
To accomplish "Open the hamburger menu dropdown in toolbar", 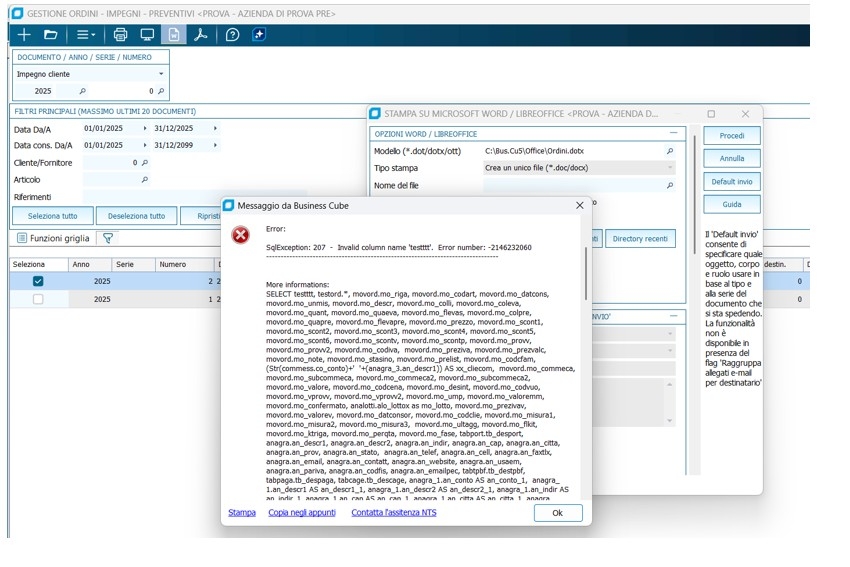I will tap(86, 35).
